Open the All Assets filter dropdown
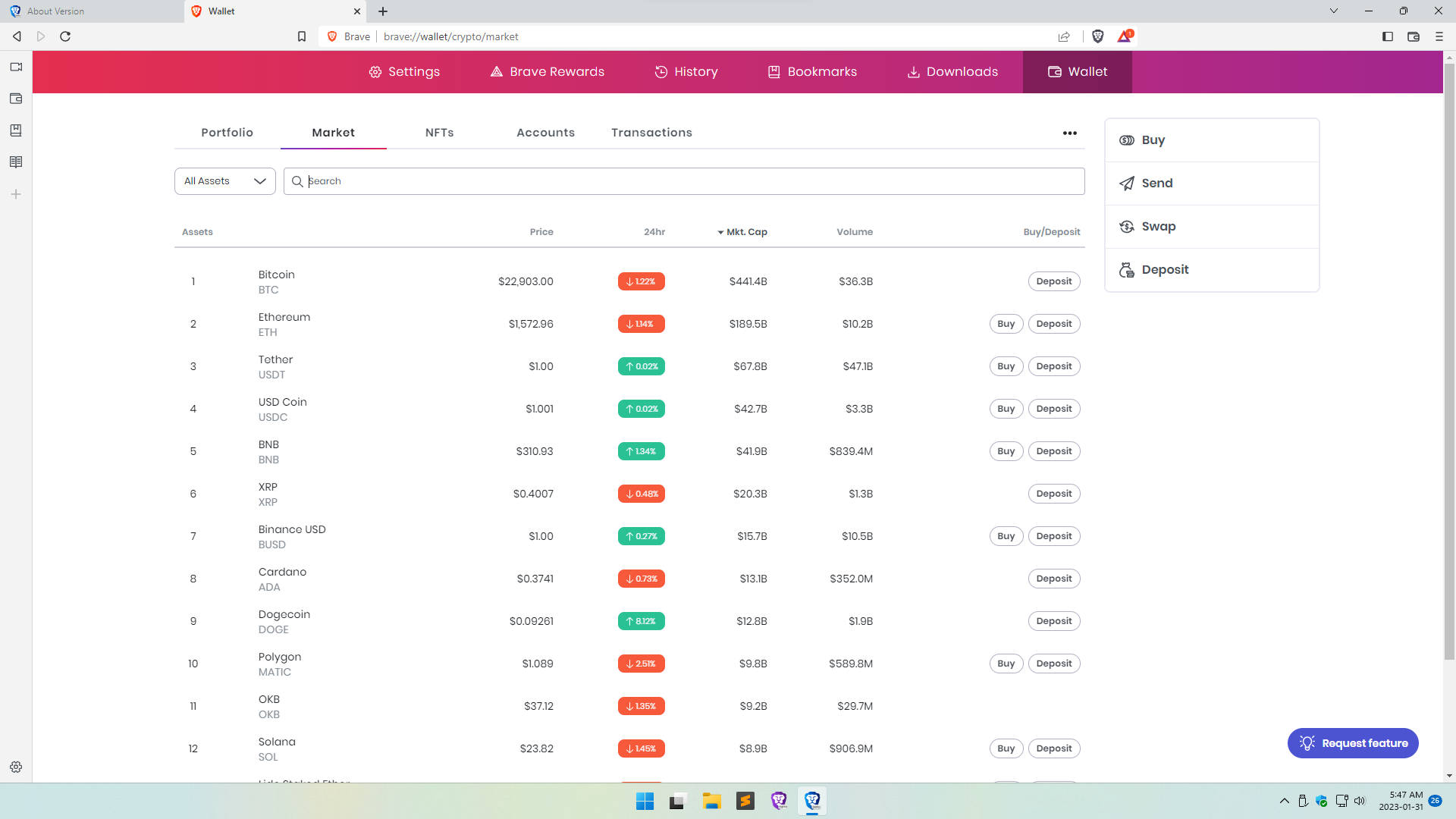1456x819 pixels. click(224, 180)
